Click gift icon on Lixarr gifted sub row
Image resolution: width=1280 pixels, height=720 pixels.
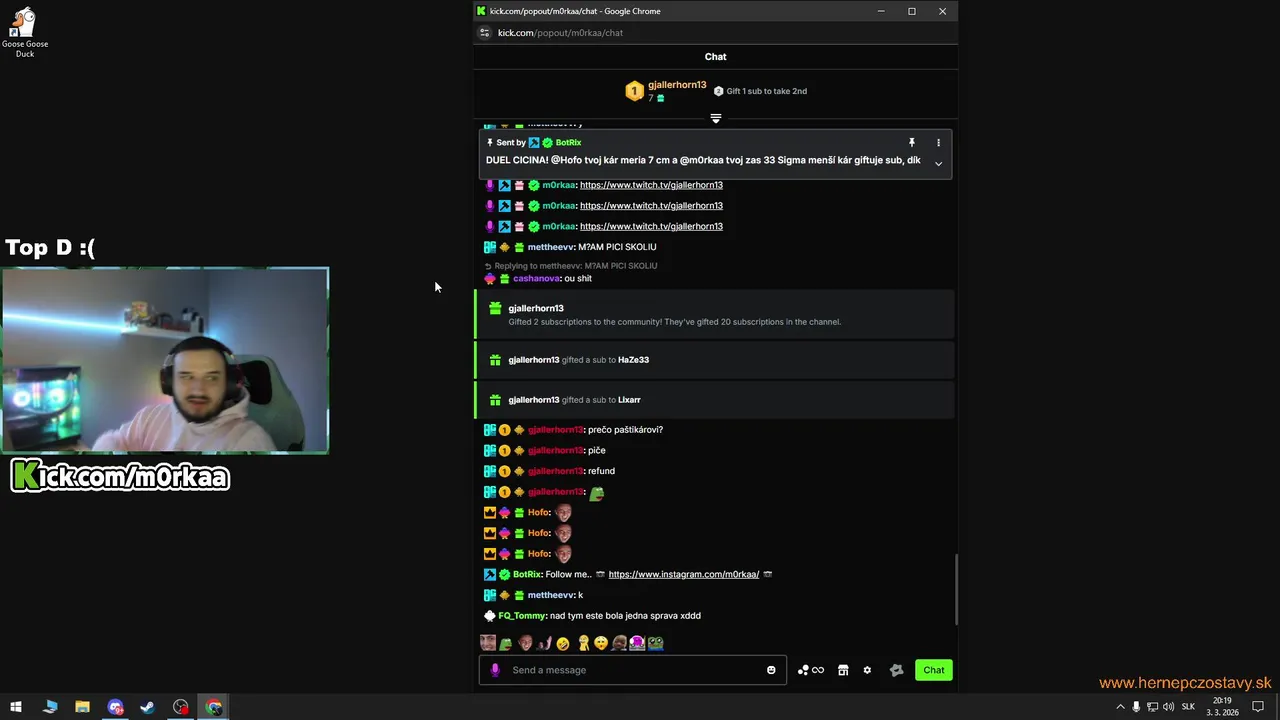pos(495,400)
